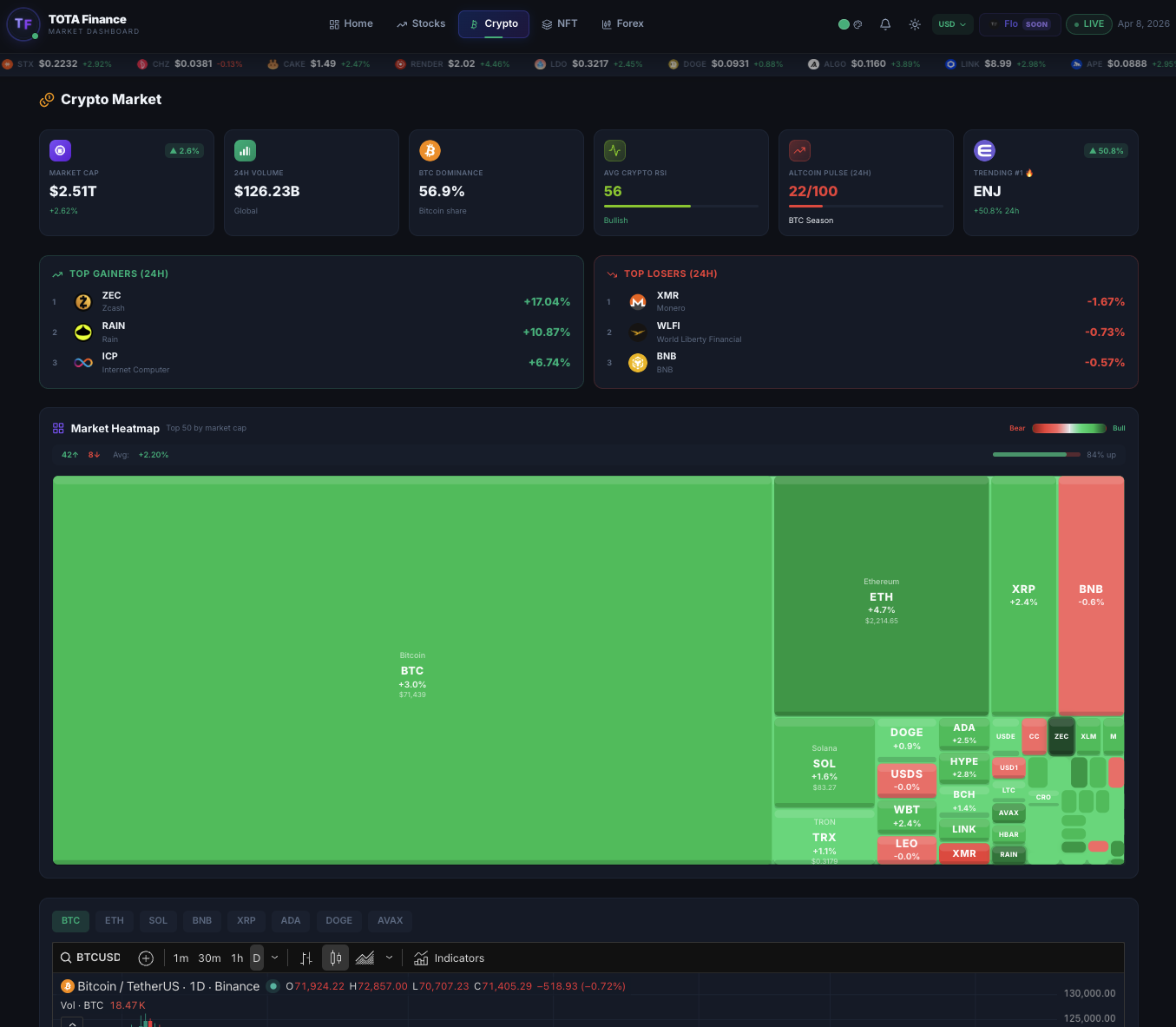The image size is (1176, 1027).
Task: Toggle the light/dark theme sun icon
Action: 915,24
